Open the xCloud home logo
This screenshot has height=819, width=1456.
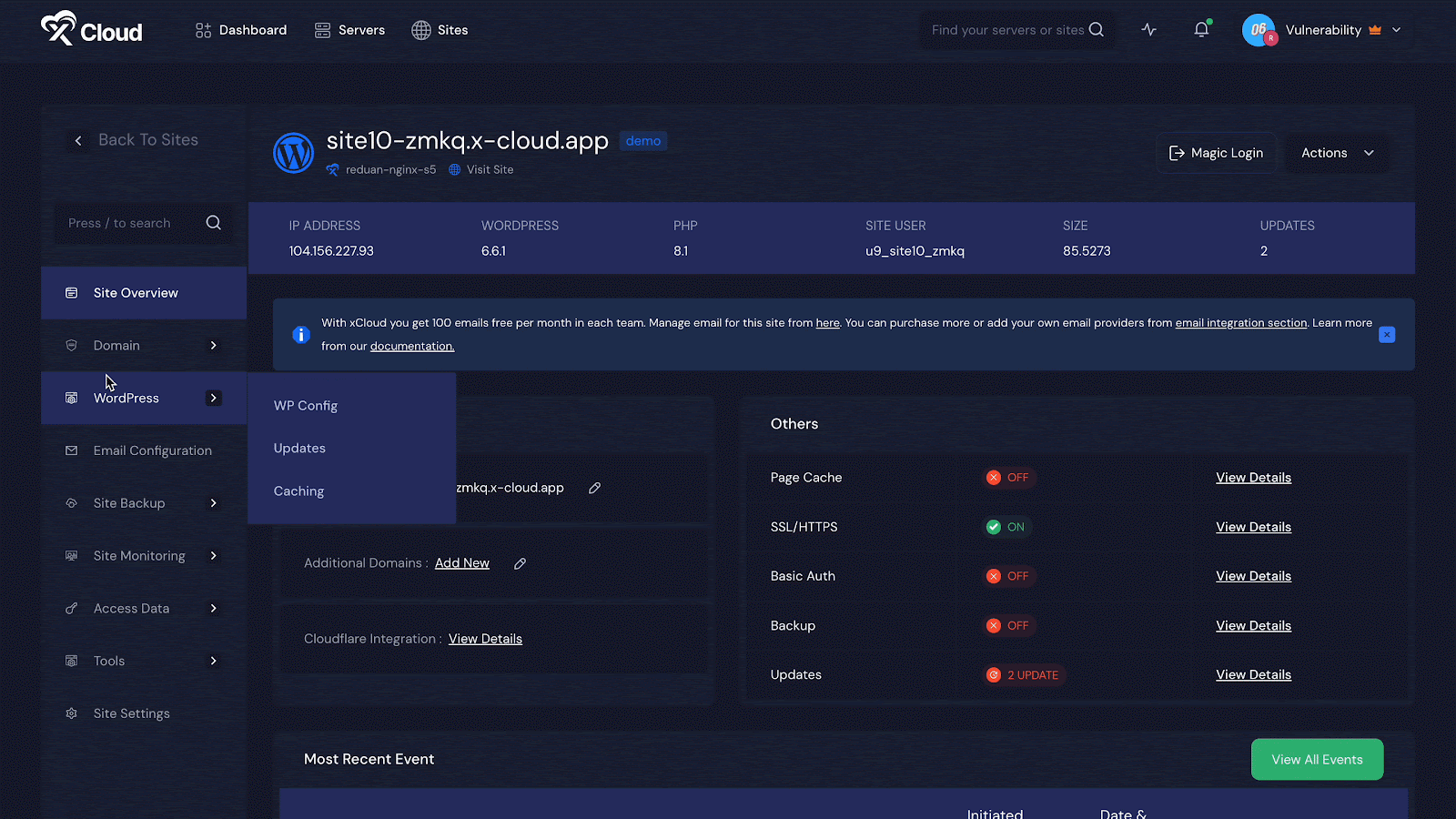point(91,29)
